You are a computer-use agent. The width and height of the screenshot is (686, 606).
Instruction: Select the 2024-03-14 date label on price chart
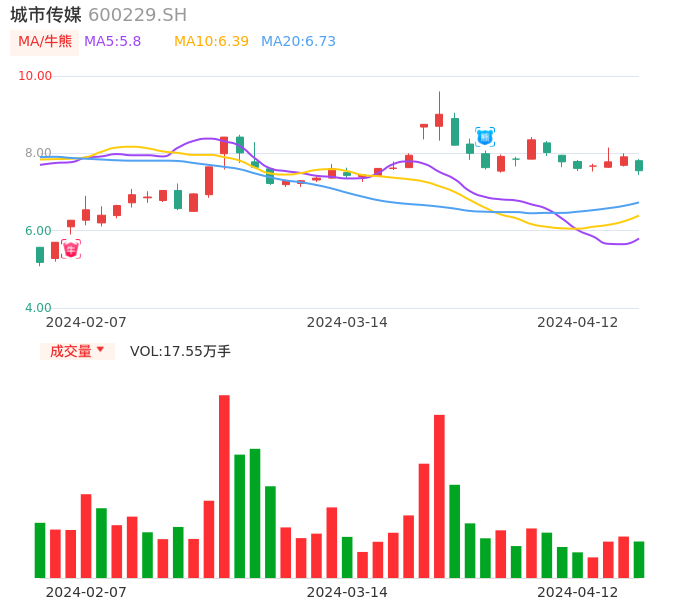click(x=346, y=322)
